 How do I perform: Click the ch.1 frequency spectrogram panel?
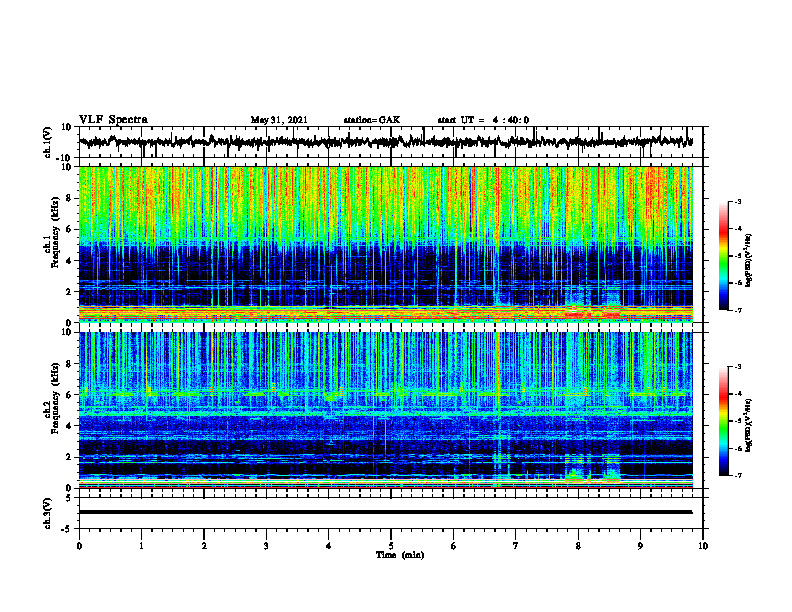click(x=386, y=244)
